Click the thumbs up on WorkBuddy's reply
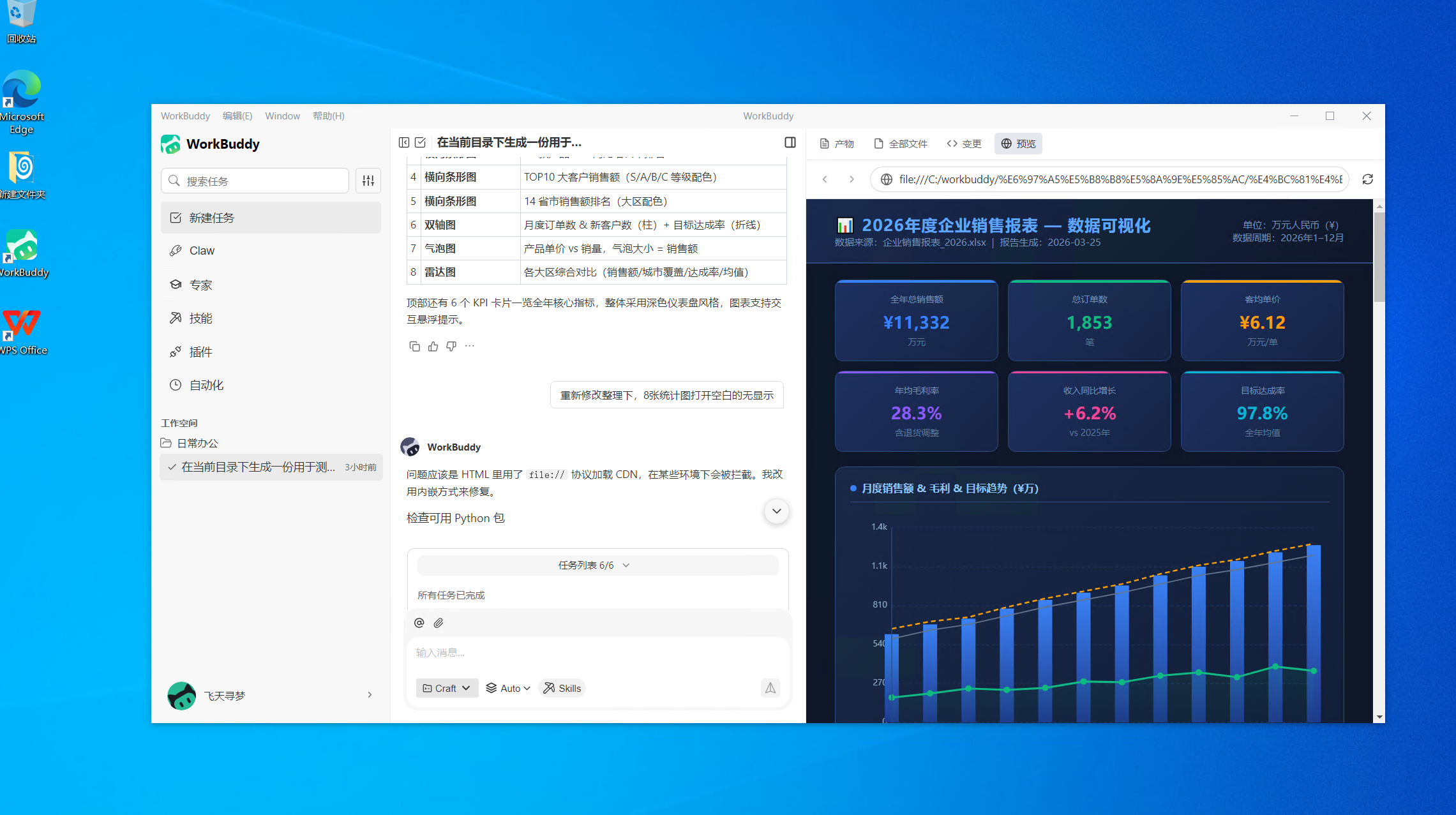The height and width of the screenshot is (815, 1456). point(433,346)
